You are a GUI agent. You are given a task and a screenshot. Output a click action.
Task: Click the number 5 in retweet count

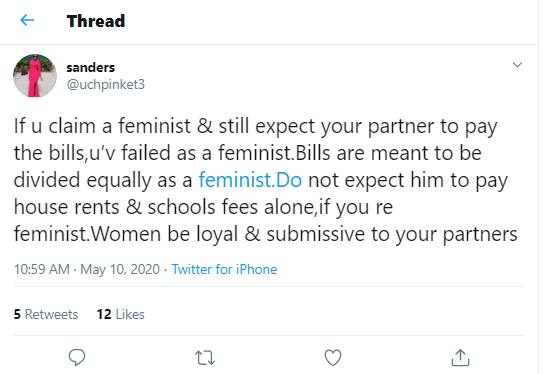(x=17, y=314)
